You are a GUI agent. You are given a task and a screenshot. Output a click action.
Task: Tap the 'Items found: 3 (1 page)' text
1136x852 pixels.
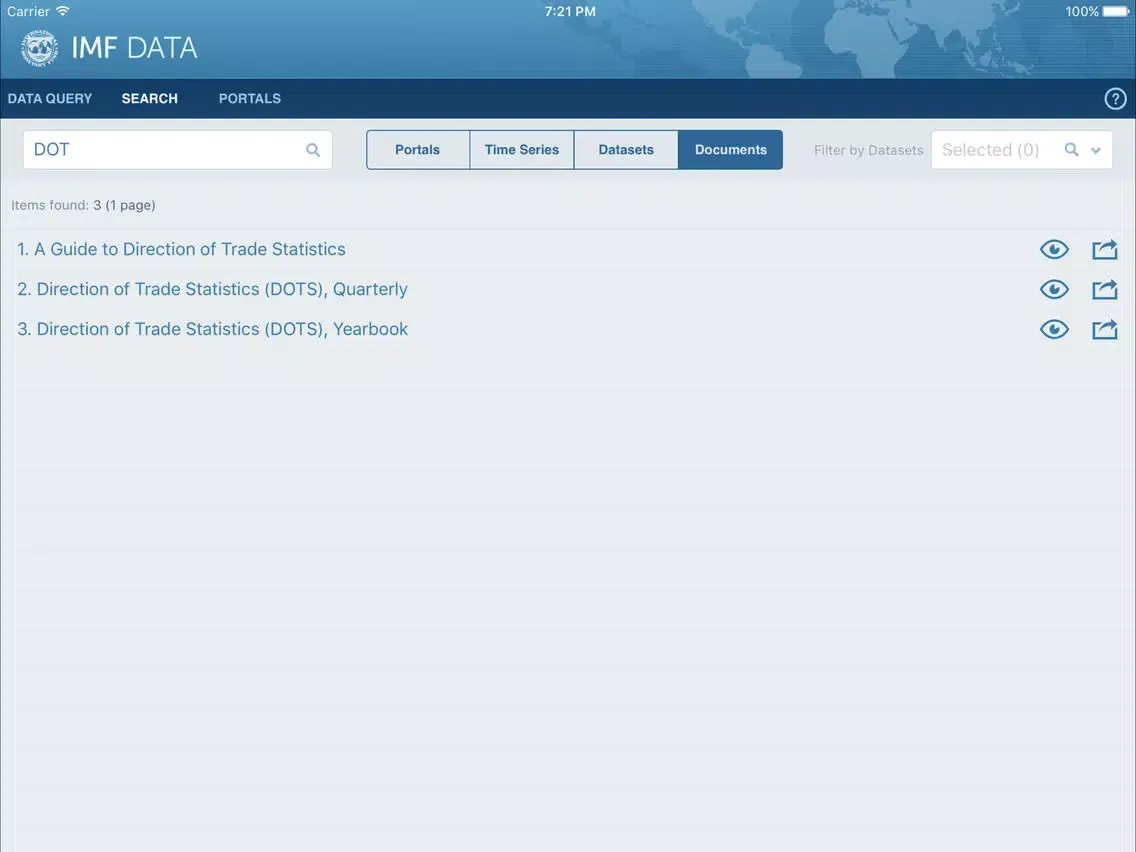tap(83, 205)
